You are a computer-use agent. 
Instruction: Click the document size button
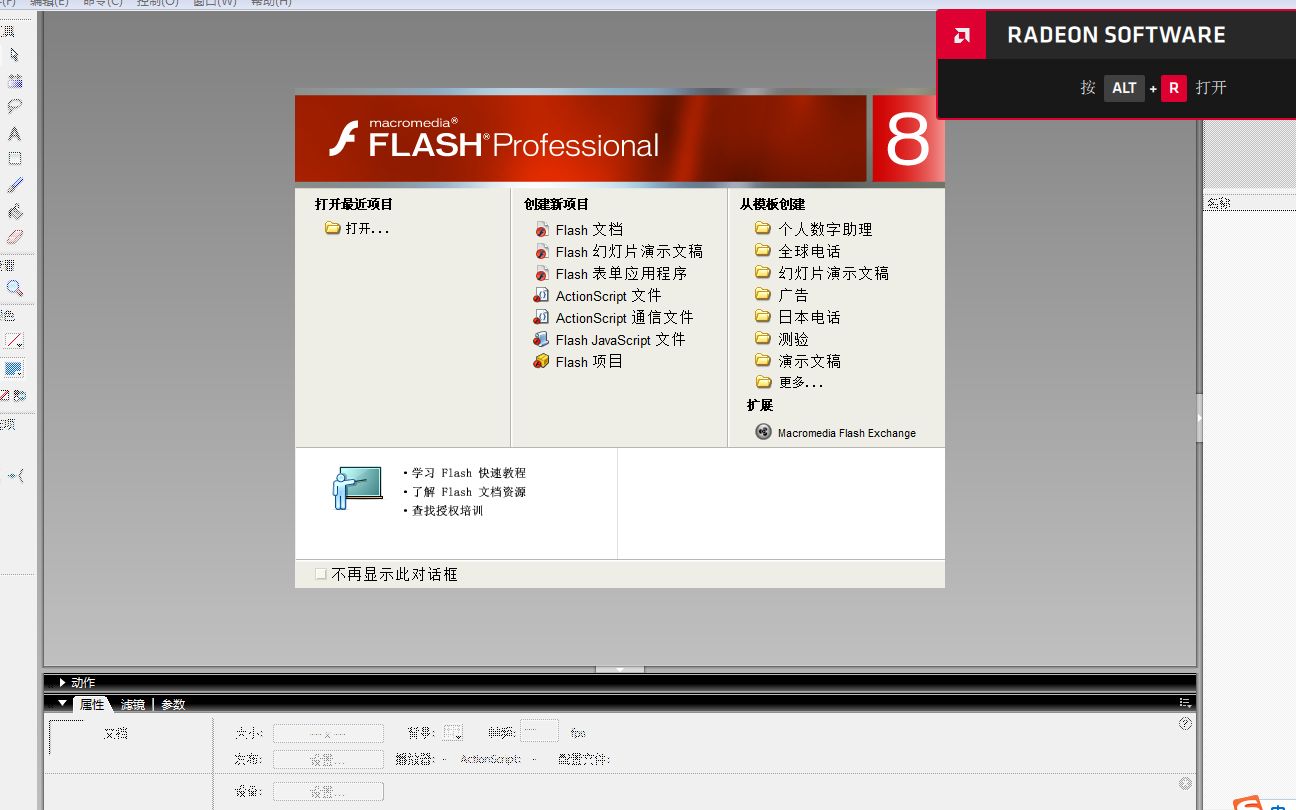328,734
